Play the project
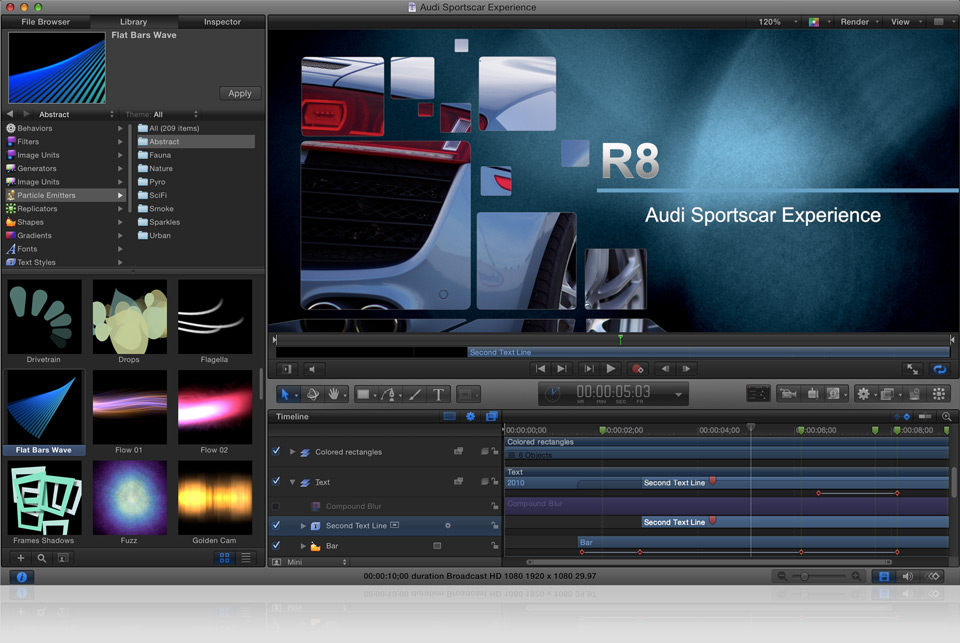This screenshot has width=960, height=643. [610, 369]
